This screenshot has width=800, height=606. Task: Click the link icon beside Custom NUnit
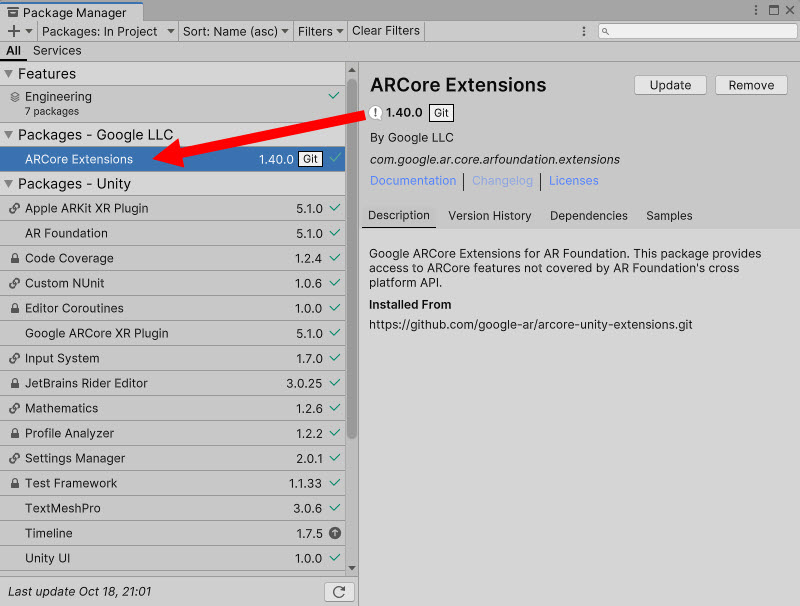[x=15, y=283]
